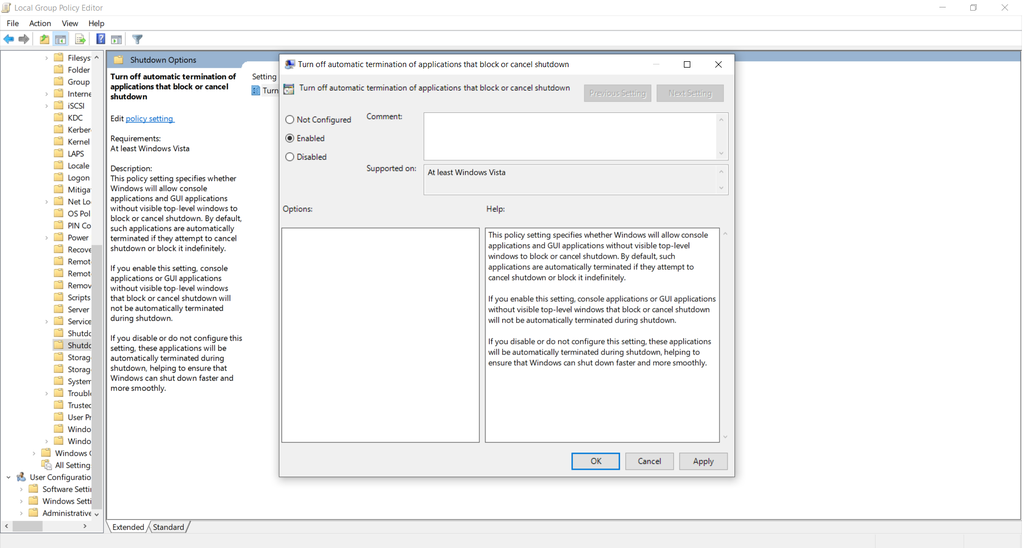Click the LAPS folder icon in tree
The height and width of the screenshot is (548, 1024).
[x=59, y=153]
